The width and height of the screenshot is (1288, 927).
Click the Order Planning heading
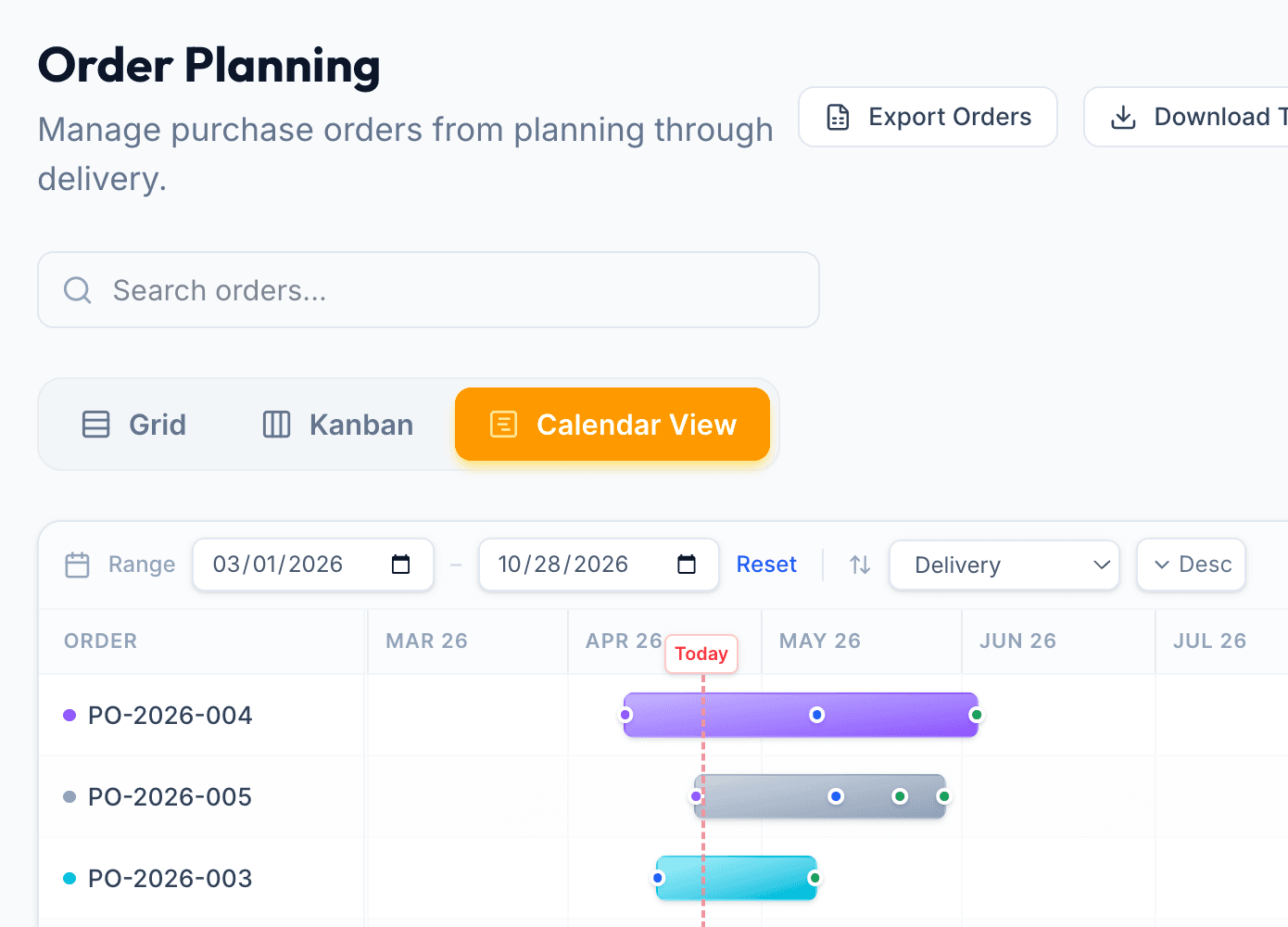tap(209, 66)
